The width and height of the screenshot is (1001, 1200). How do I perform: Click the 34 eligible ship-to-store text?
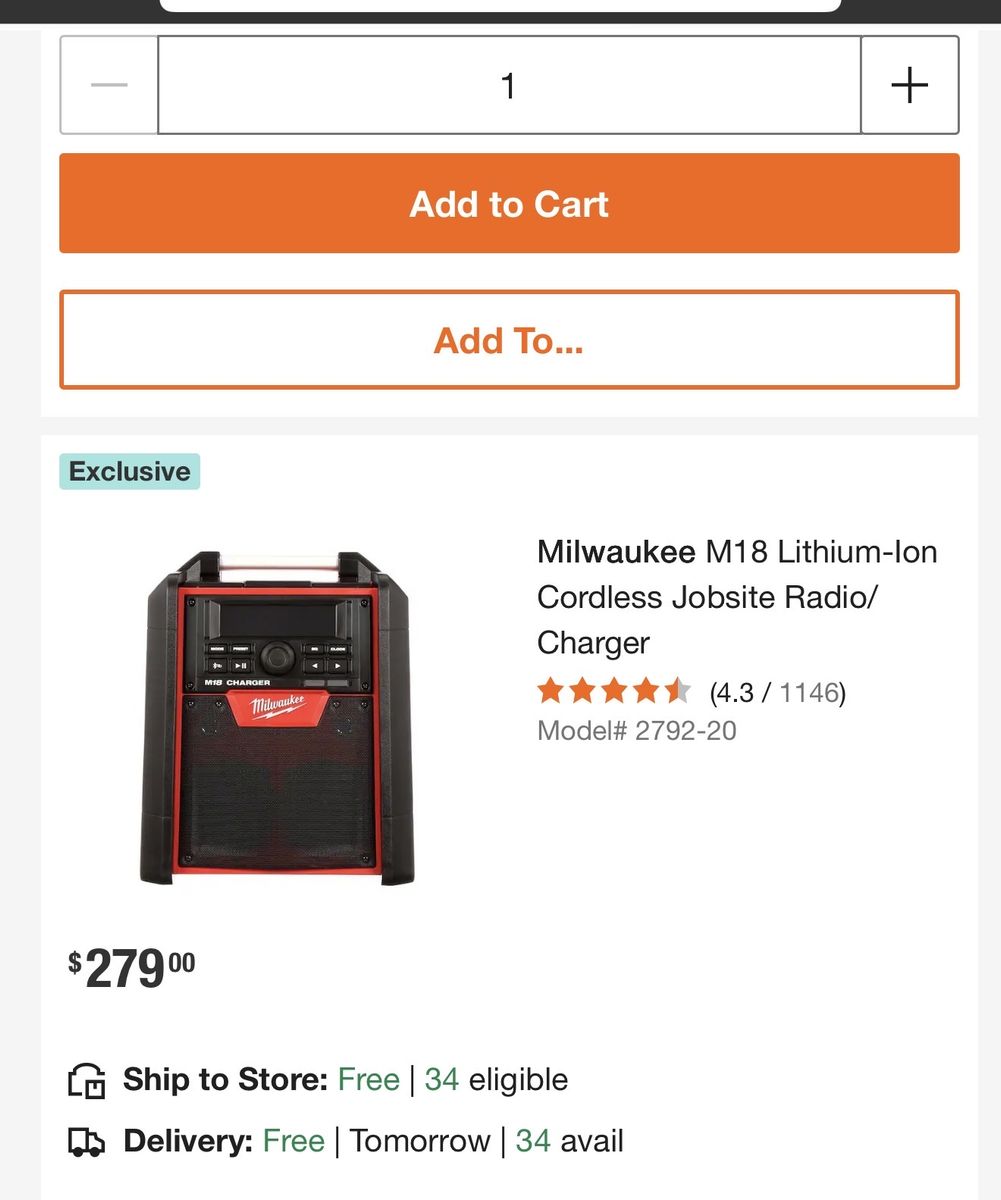pyautogui.click(x=496, y=1080)
